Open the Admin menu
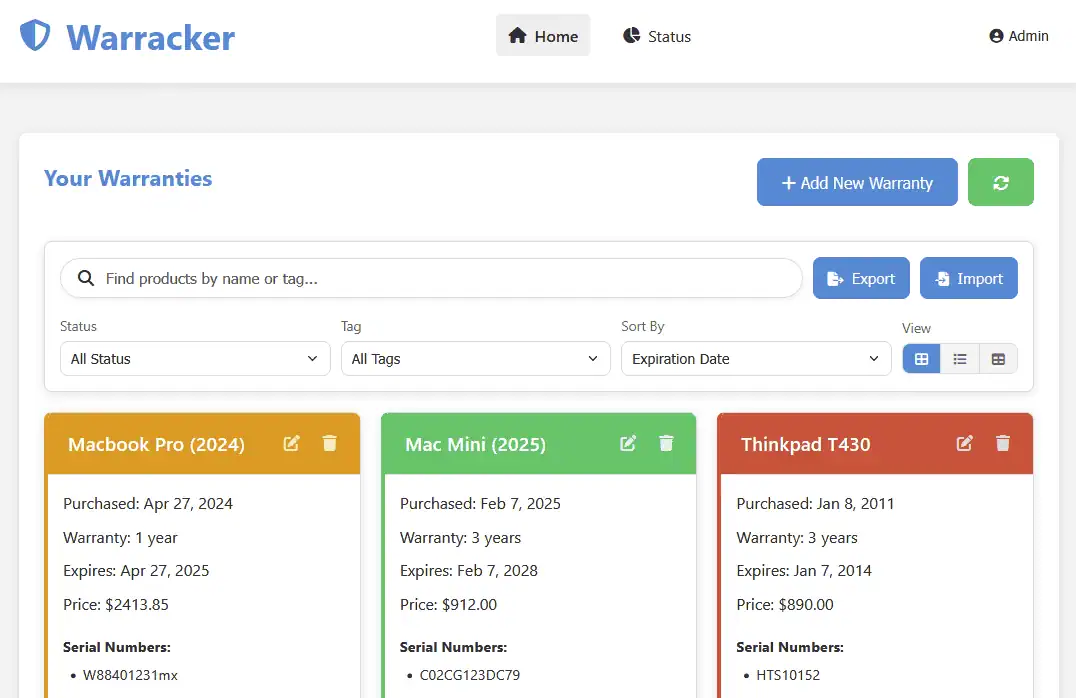 (x=1018, y=36)
